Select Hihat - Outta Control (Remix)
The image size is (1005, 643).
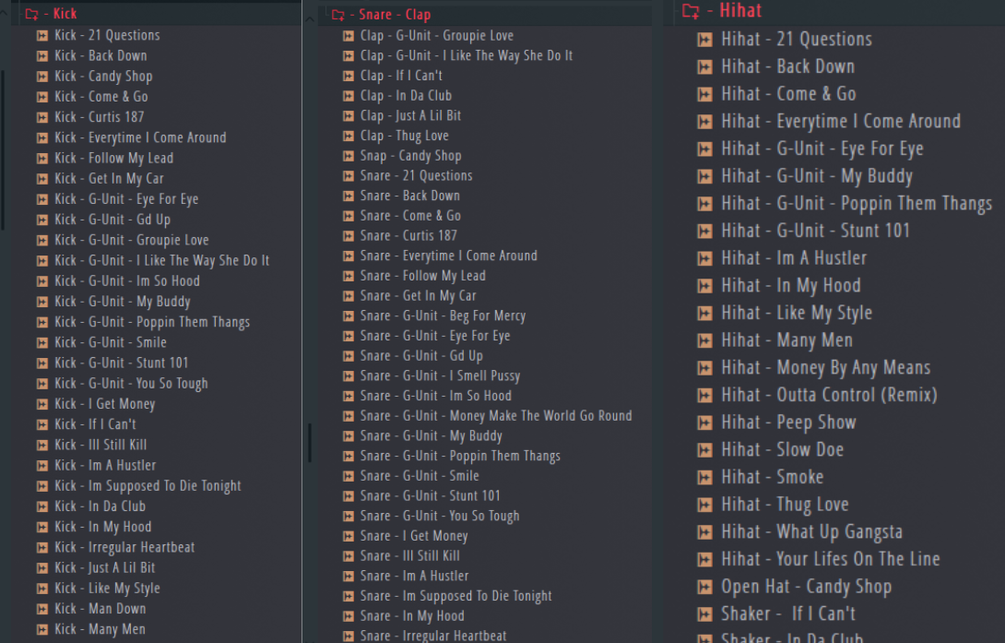829,395
